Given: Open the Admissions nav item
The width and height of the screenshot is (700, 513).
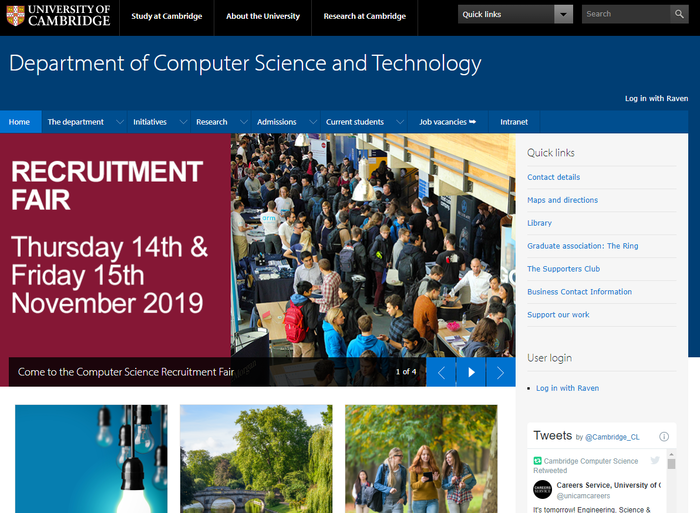Looking at the screenshot, I should (x=277, y=122).
